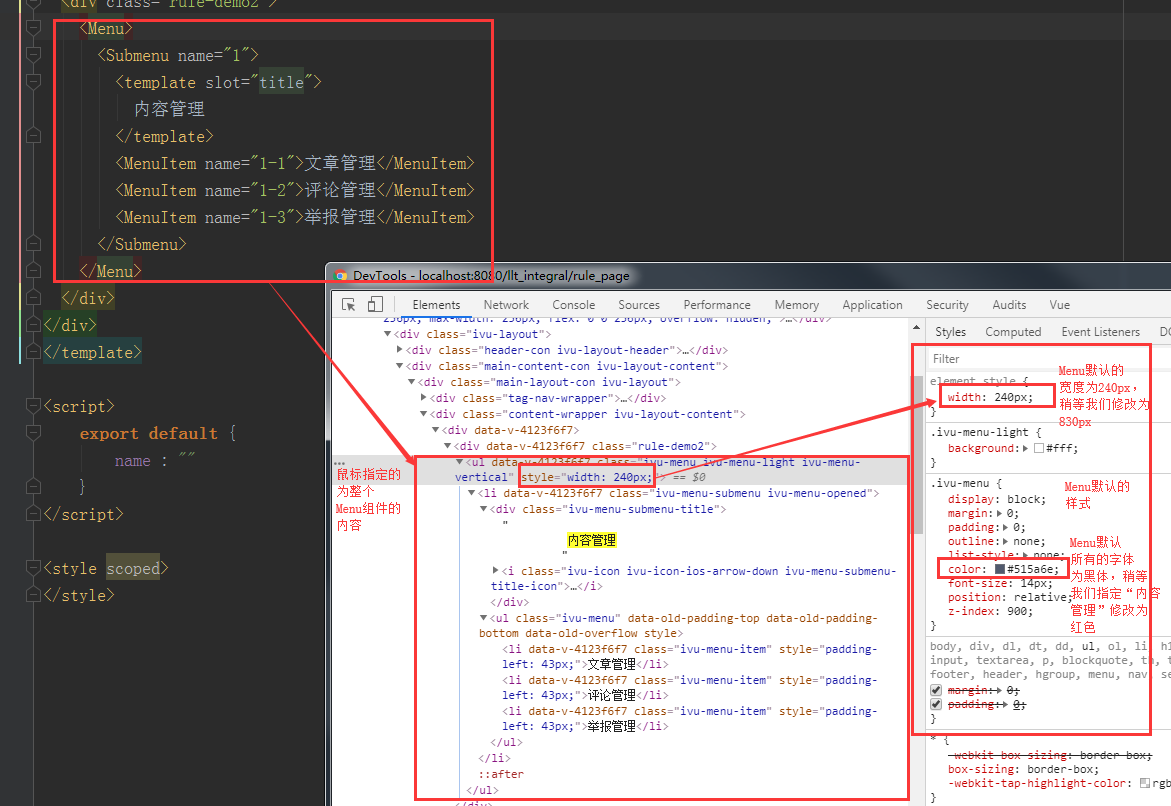Open color picker for #515a6e swatch
The width and height of the screenshot is (1171, 806).
click(999, 569)
